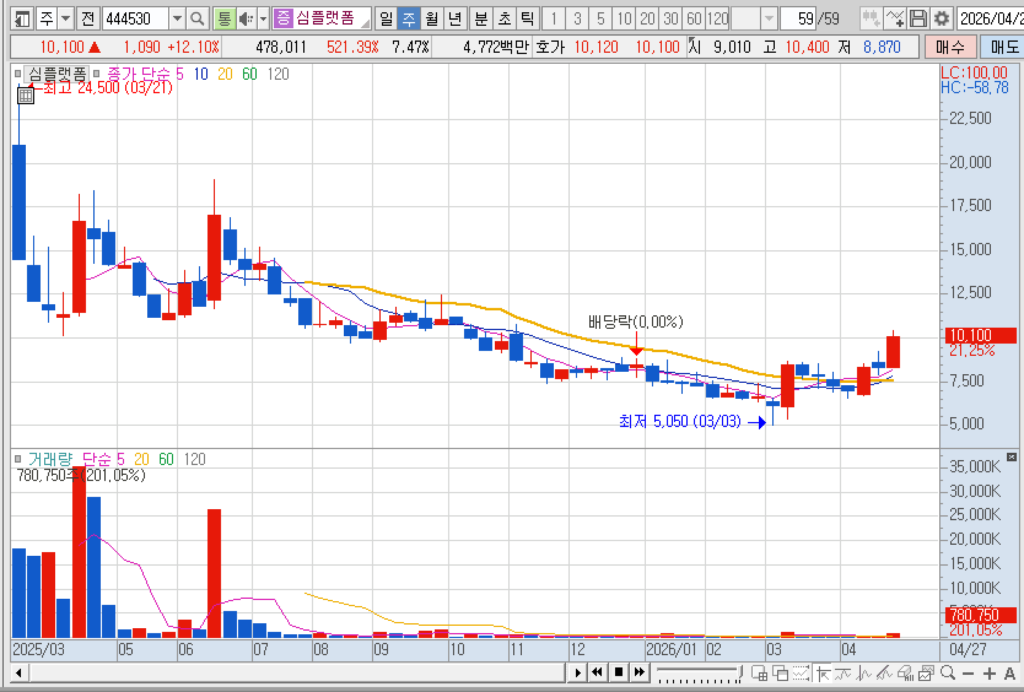
Task: Click the 최저 5,050 (03/03) low label
Action: [x=680, y=422]
